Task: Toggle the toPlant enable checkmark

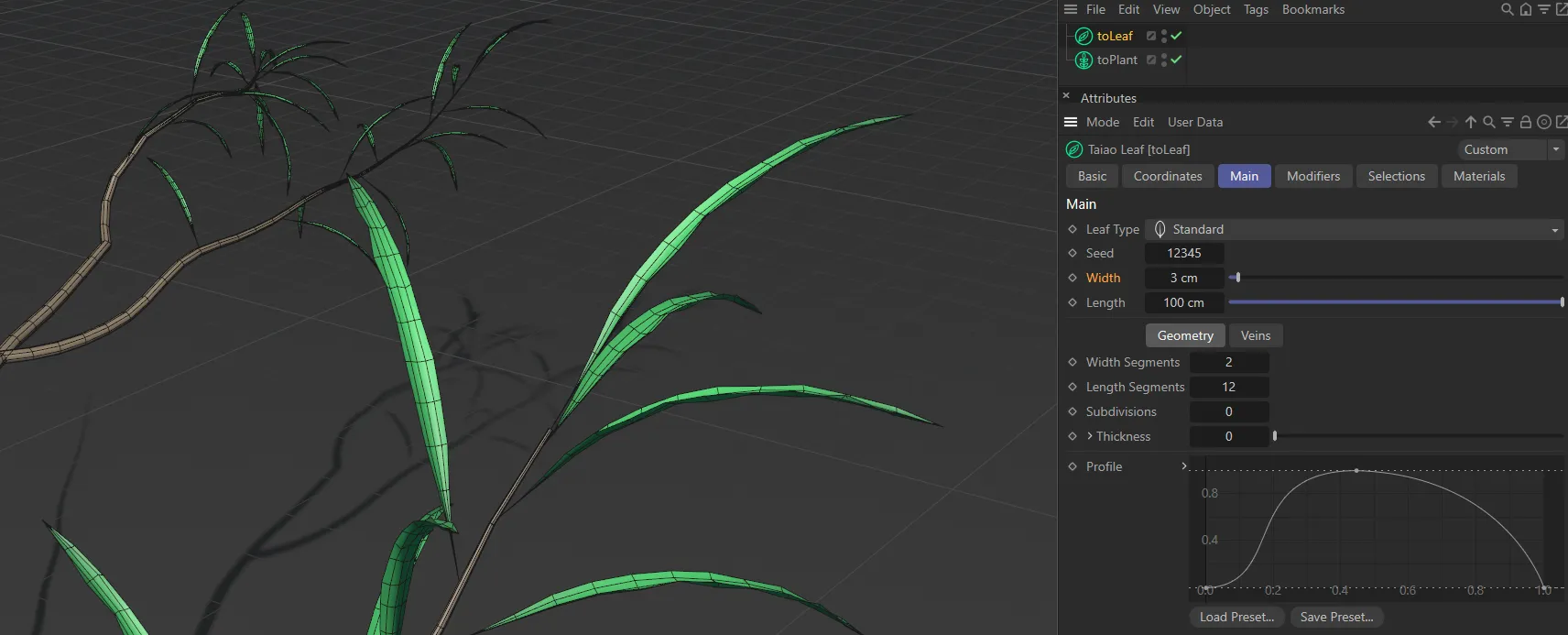Action: (1176, 60)
